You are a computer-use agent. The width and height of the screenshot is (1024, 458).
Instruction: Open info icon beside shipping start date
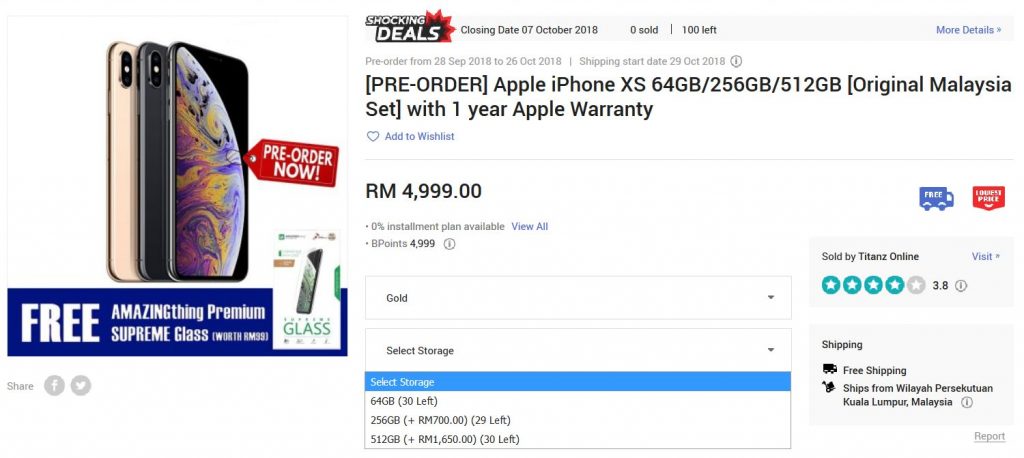point(736,61)
